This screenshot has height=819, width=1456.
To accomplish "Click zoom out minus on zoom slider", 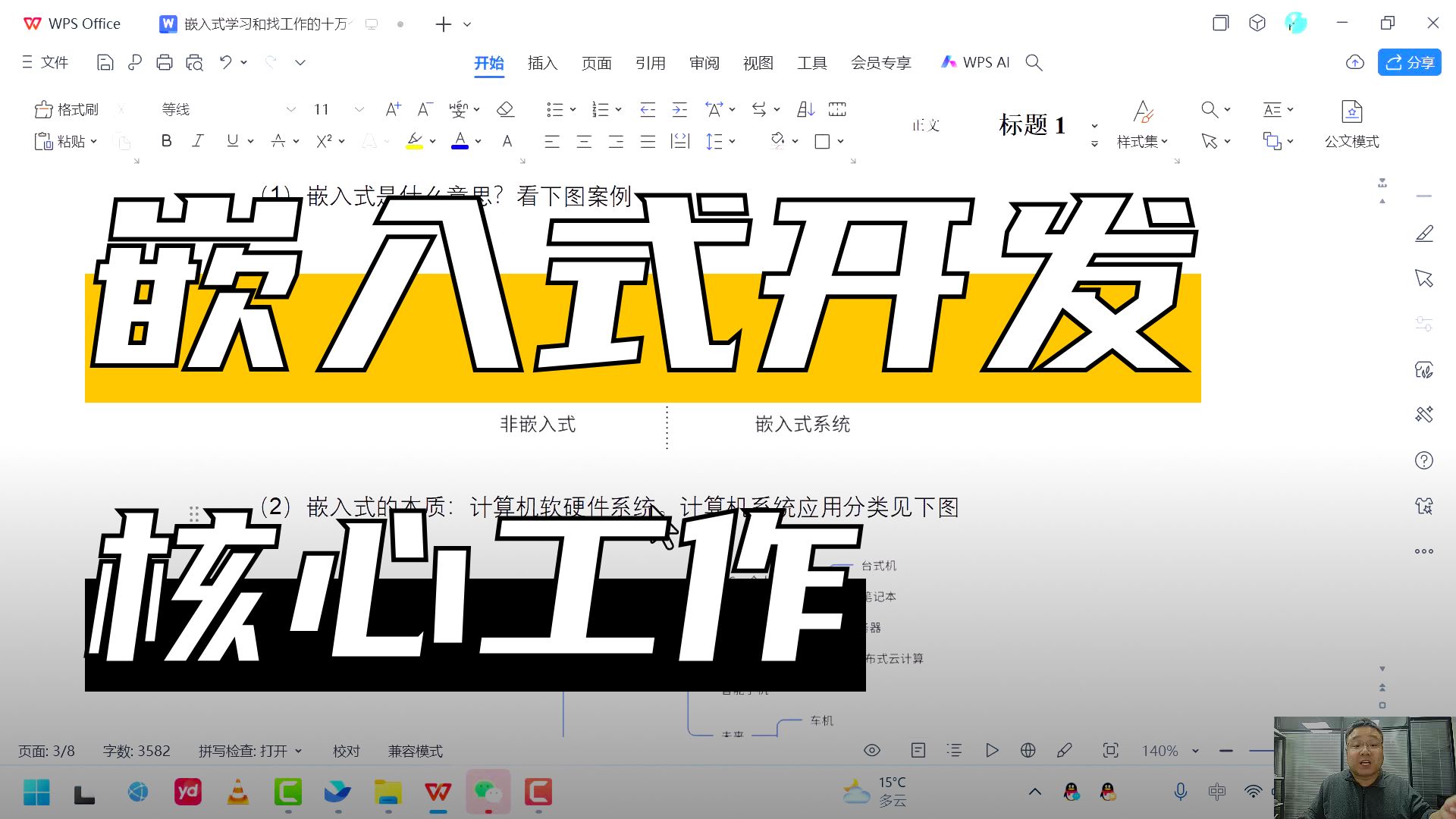I will click(x=1226, y=751).
